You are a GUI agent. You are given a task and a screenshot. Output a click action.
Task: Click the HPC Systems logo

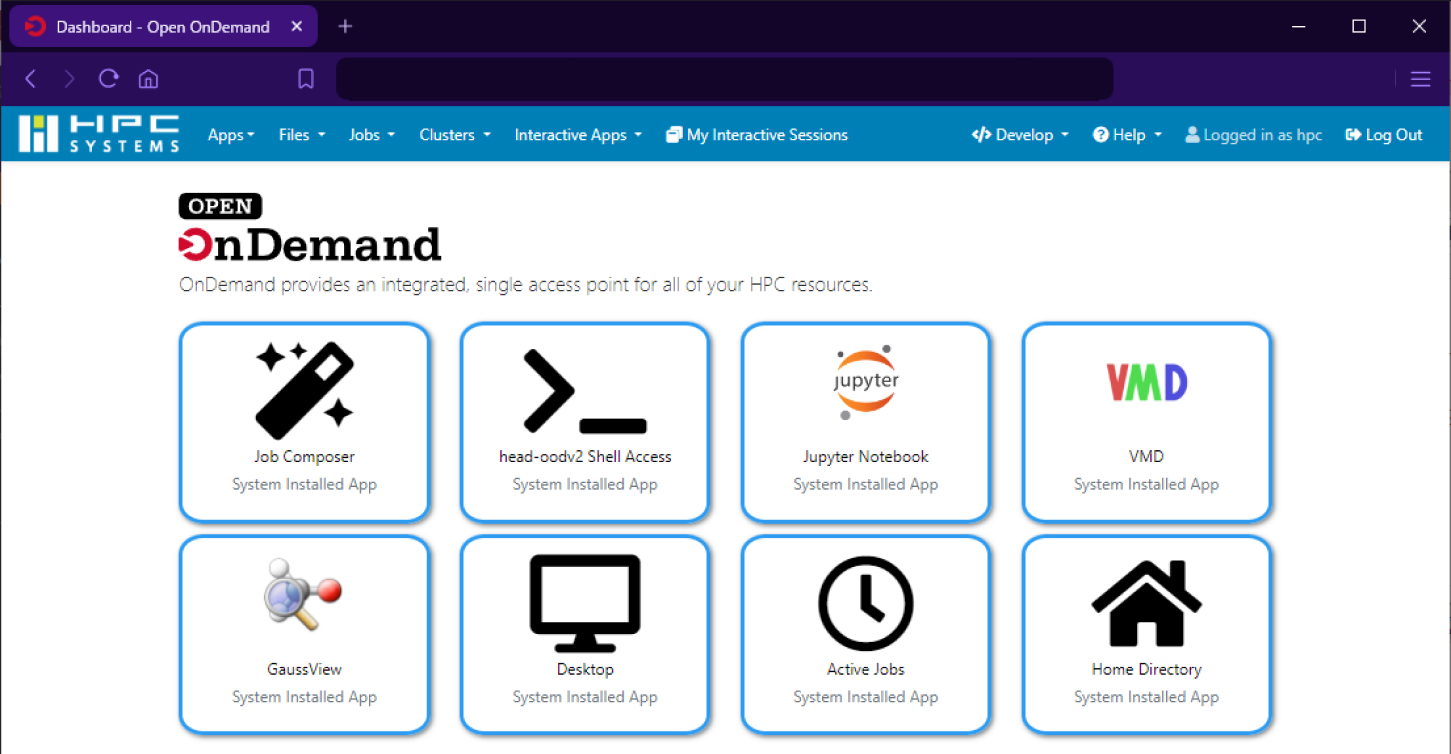(x=99, y=134)
